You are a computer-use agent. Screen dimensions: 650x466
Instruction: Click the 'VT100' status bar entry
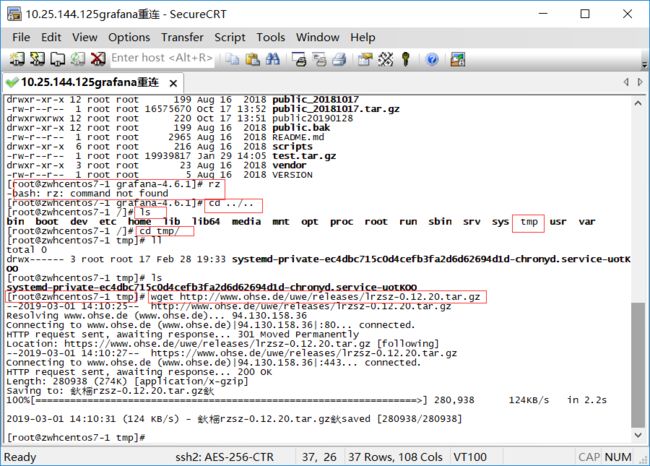470,457
